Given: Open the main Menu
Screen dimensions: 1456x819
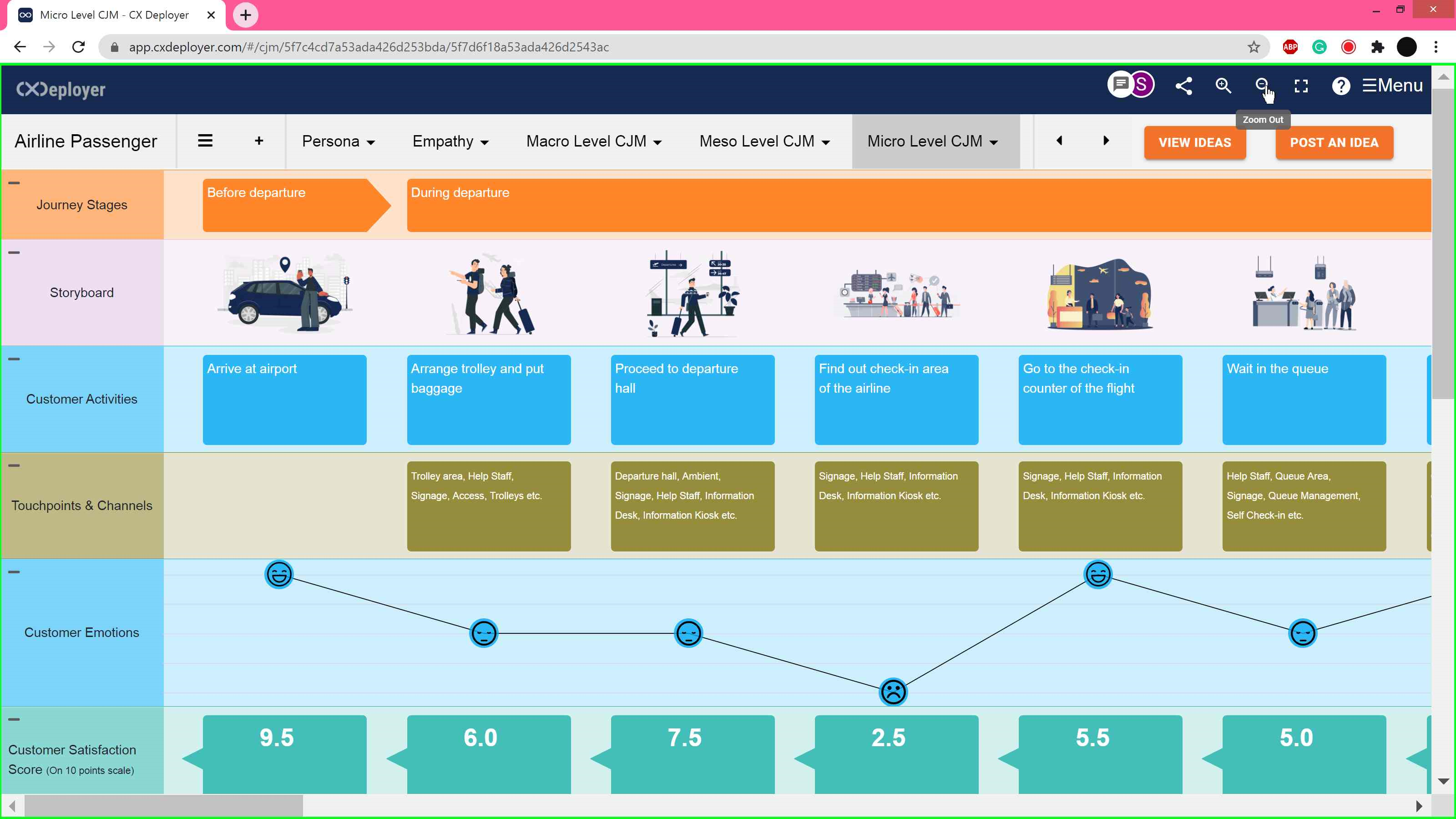Looking at the screenshot, I should point(1392,86).
